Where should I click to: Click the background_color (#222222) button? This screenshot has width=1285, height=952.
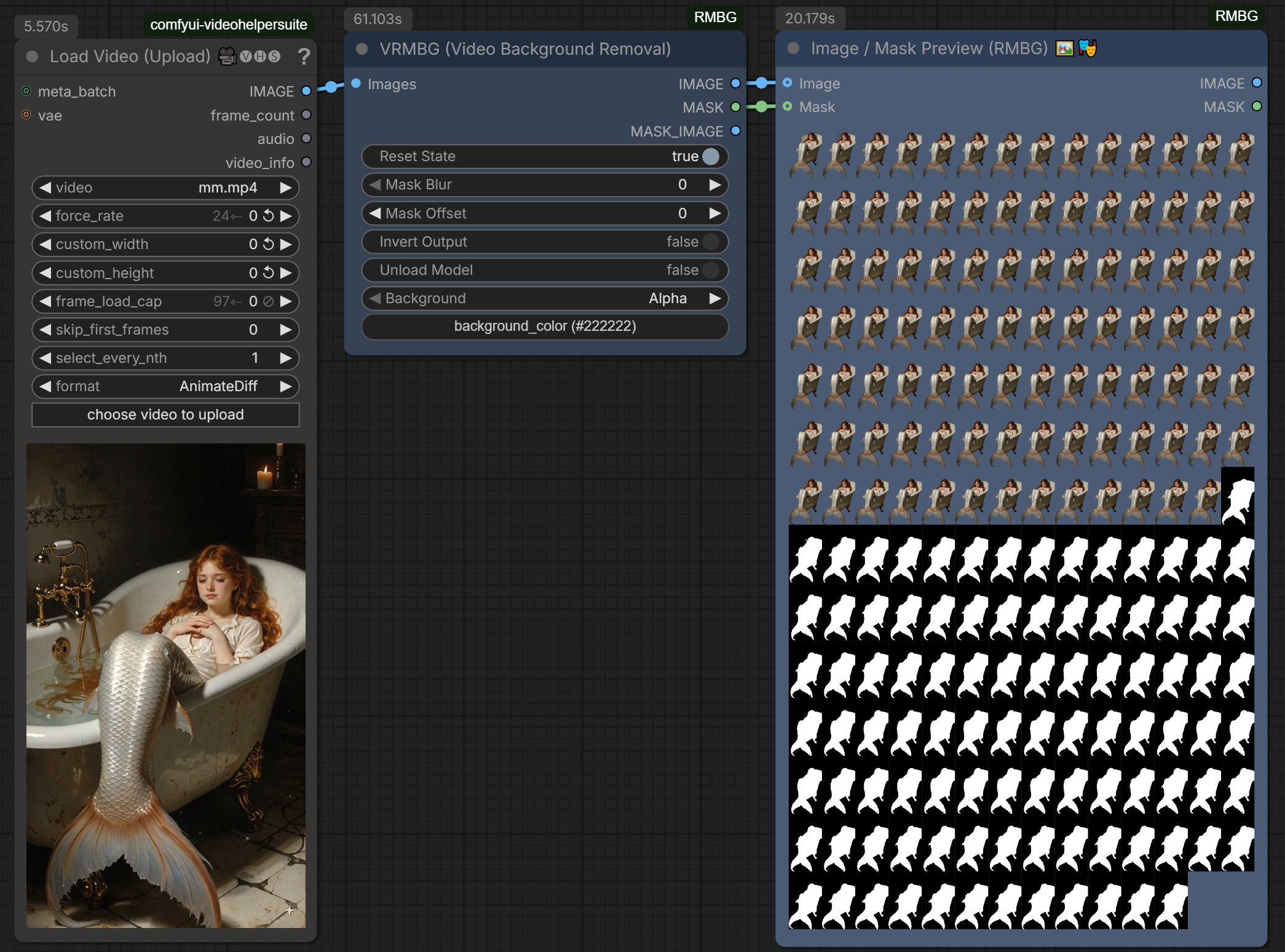[x=545, y=326]
